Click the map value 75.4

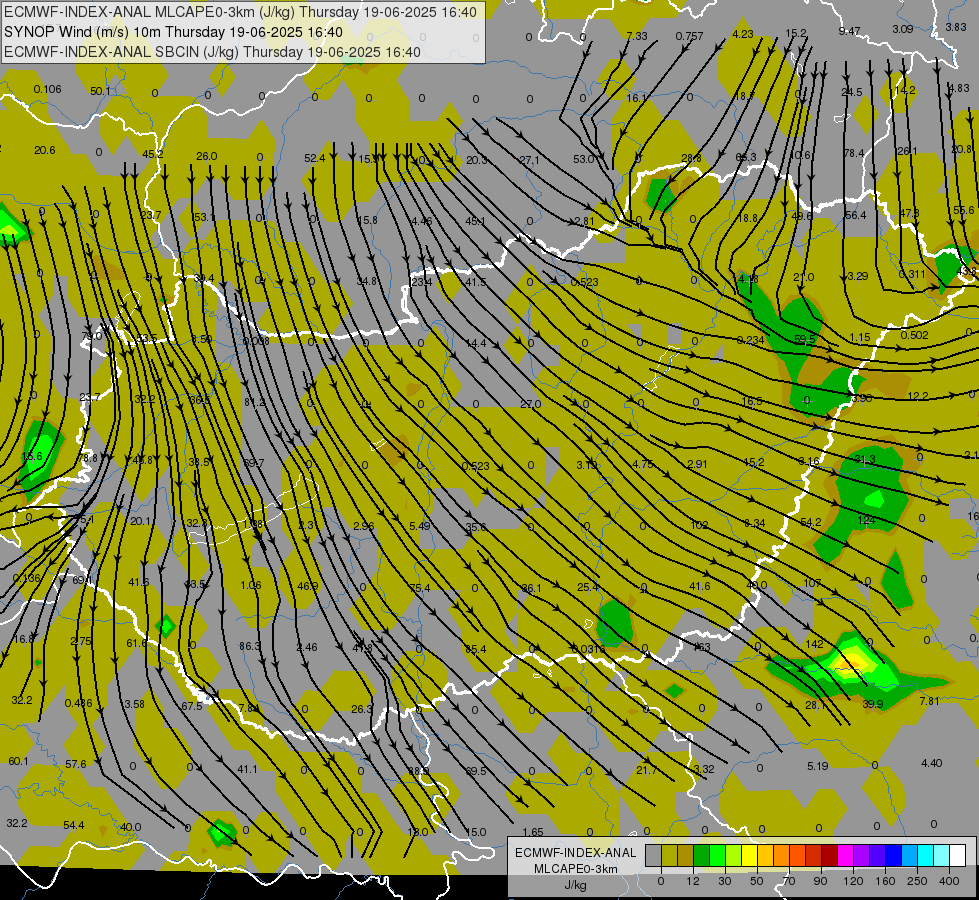[x=420, y=588]
